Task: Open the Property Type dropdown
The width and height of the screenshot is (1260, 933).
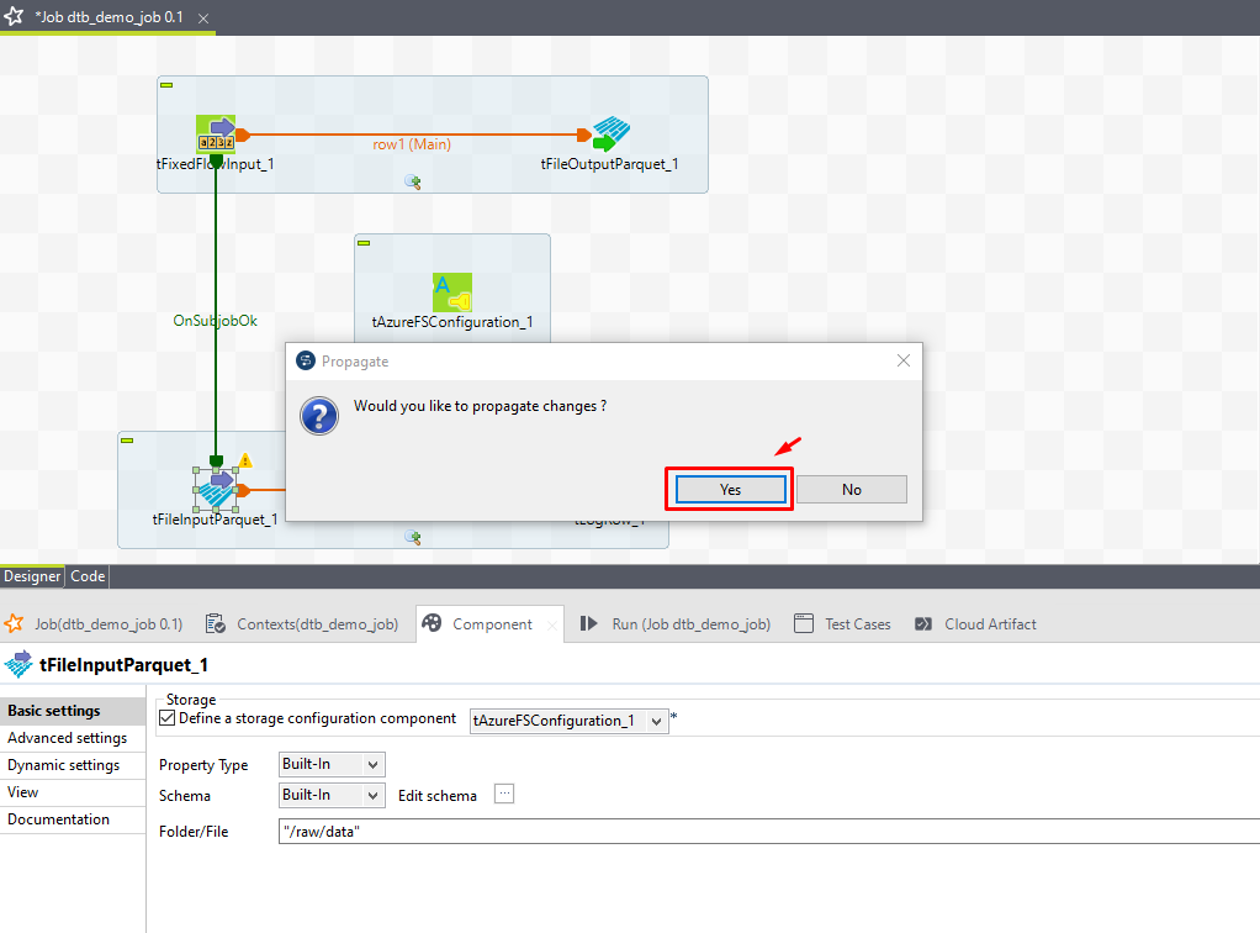Action: click(331, 765)
